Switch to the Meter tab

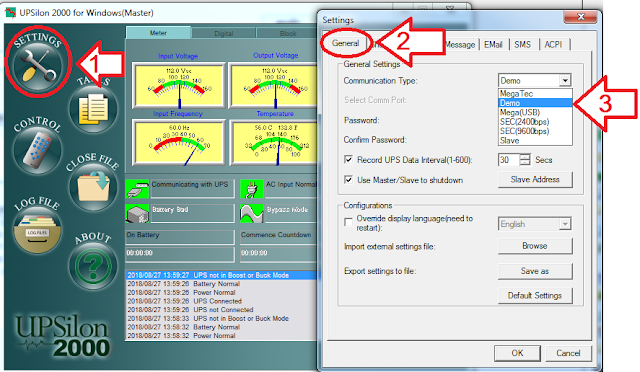point(158,33)
